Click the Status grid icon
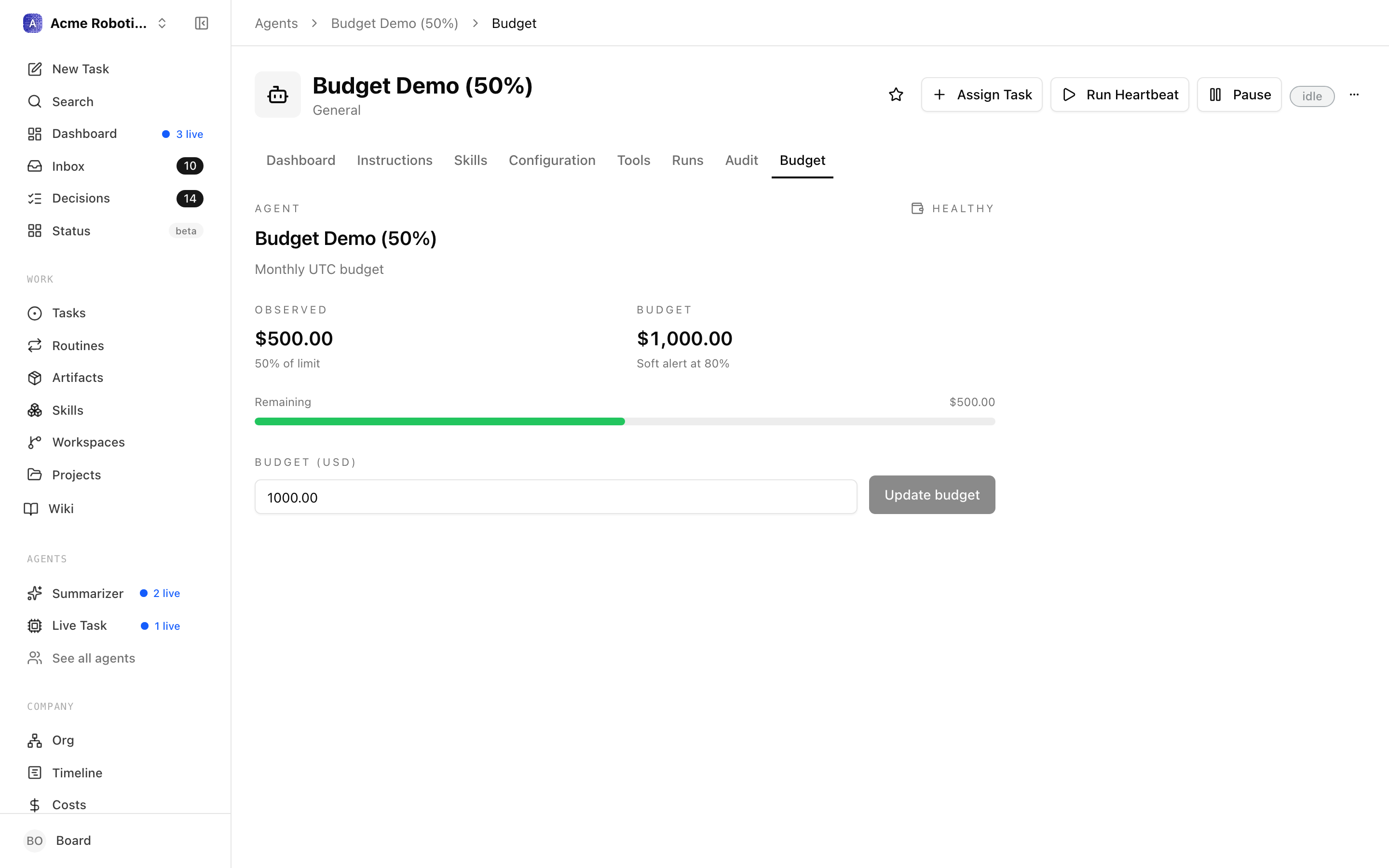Screen dimensions: 1389x868 (x=35, y=231)
